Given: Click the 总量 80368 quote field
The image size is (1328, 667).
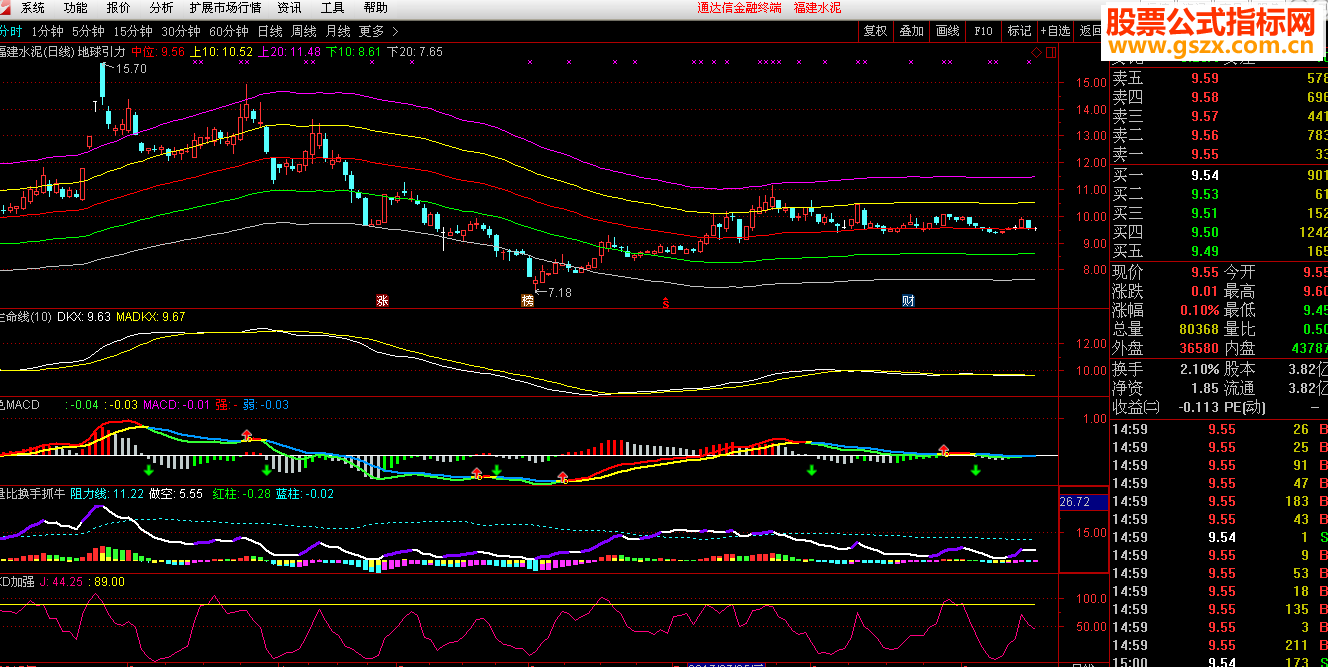Looking at the screenshot, I should tap(1166, 329).
